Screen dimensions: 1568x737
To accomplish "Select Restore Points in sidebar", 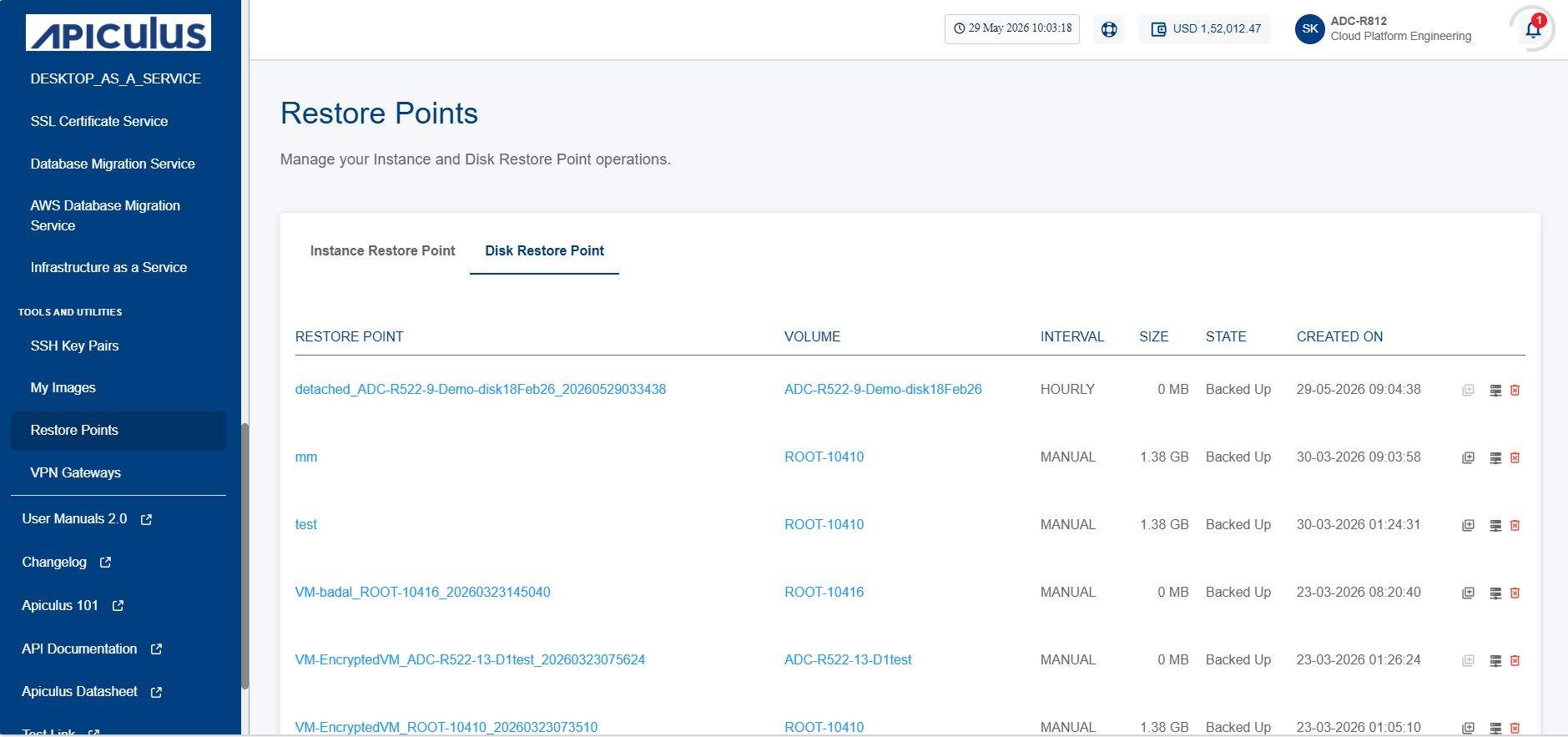I will [118, 430].
